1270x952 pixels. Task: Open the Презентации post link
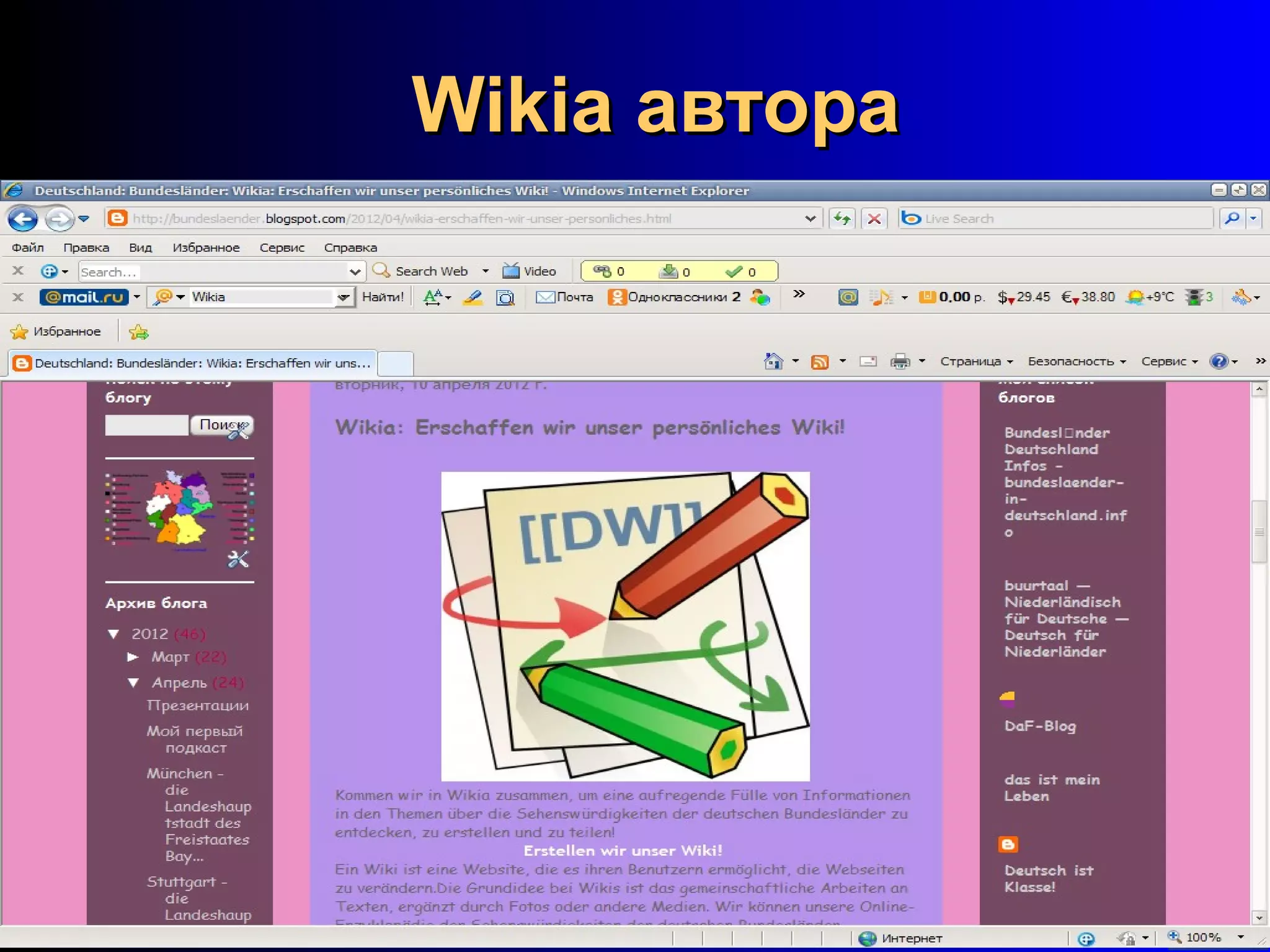(x=198, y=705)
